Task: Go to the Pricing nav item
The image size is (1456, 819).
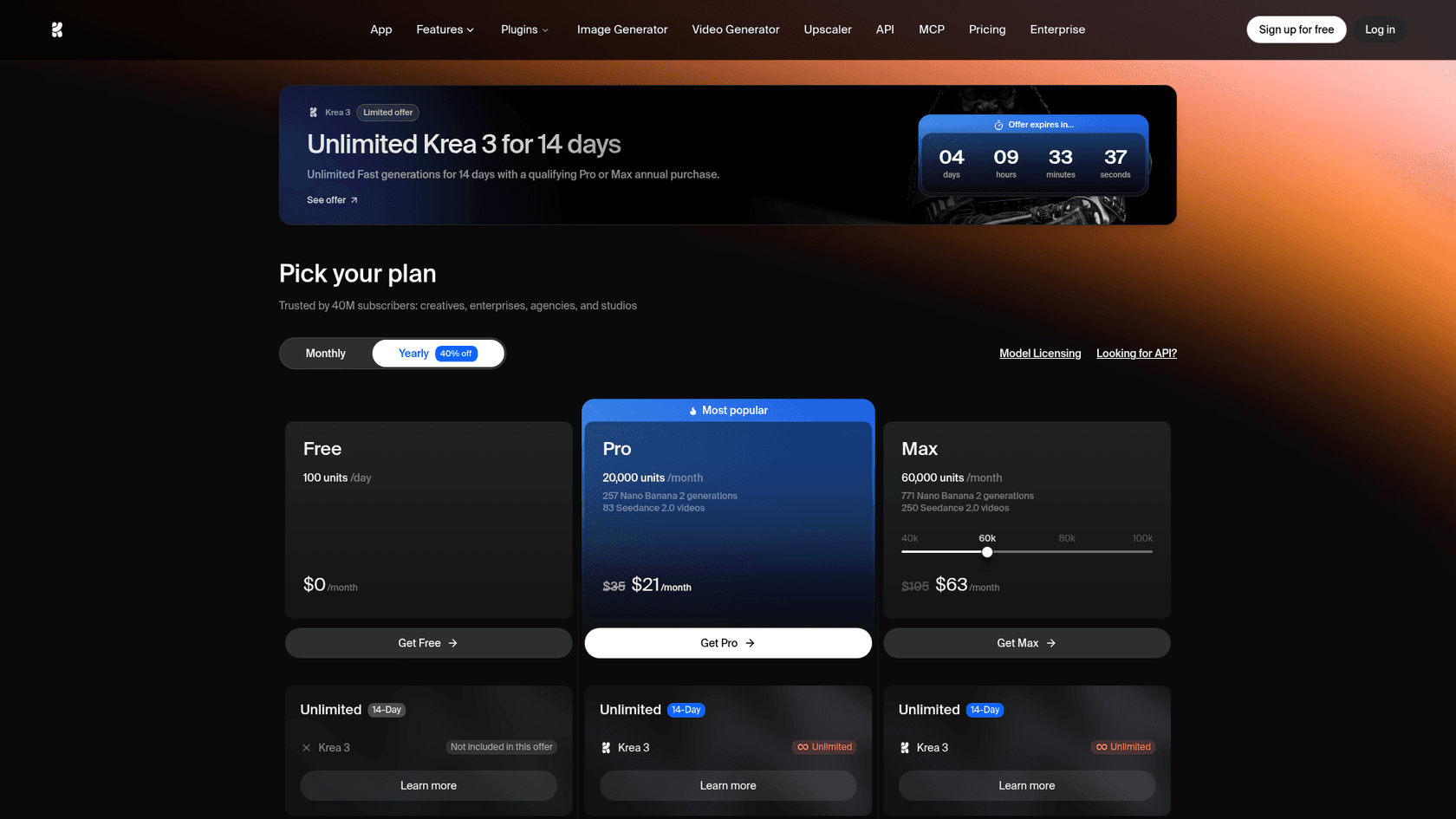Action: coord(987,29)
